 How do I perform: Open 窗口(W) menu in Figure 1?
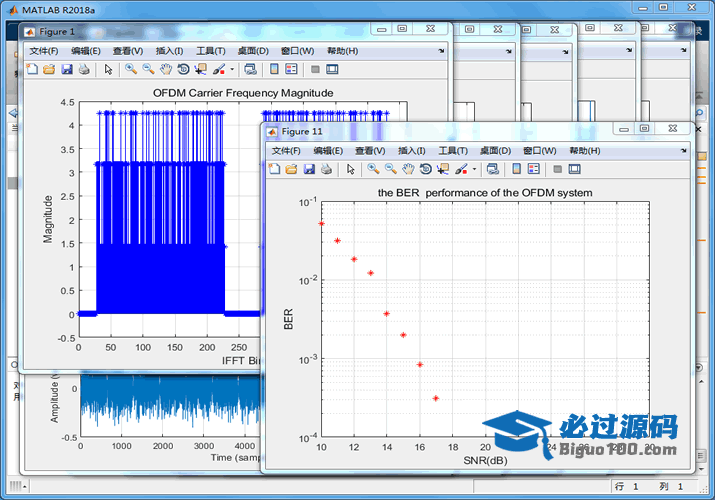click(297, 51)
